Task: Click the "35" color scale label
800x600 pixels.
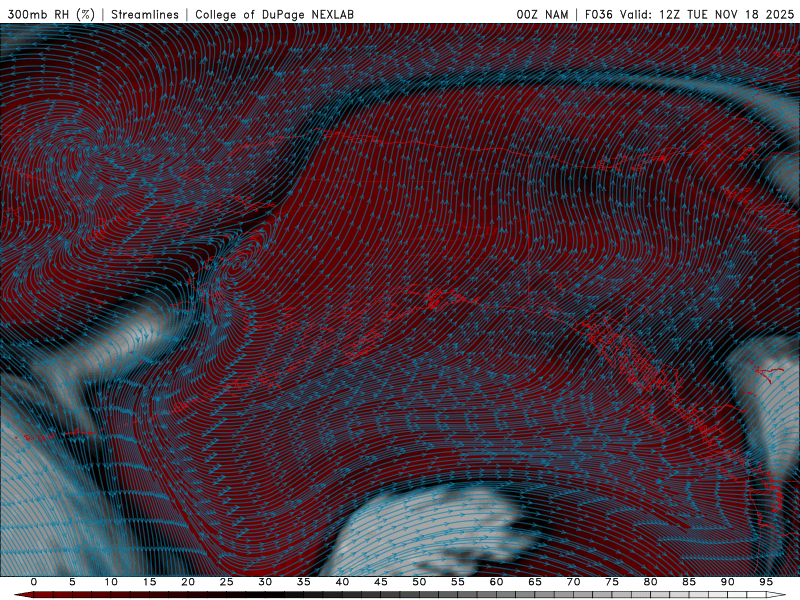Action: click(x=304, y=582)
